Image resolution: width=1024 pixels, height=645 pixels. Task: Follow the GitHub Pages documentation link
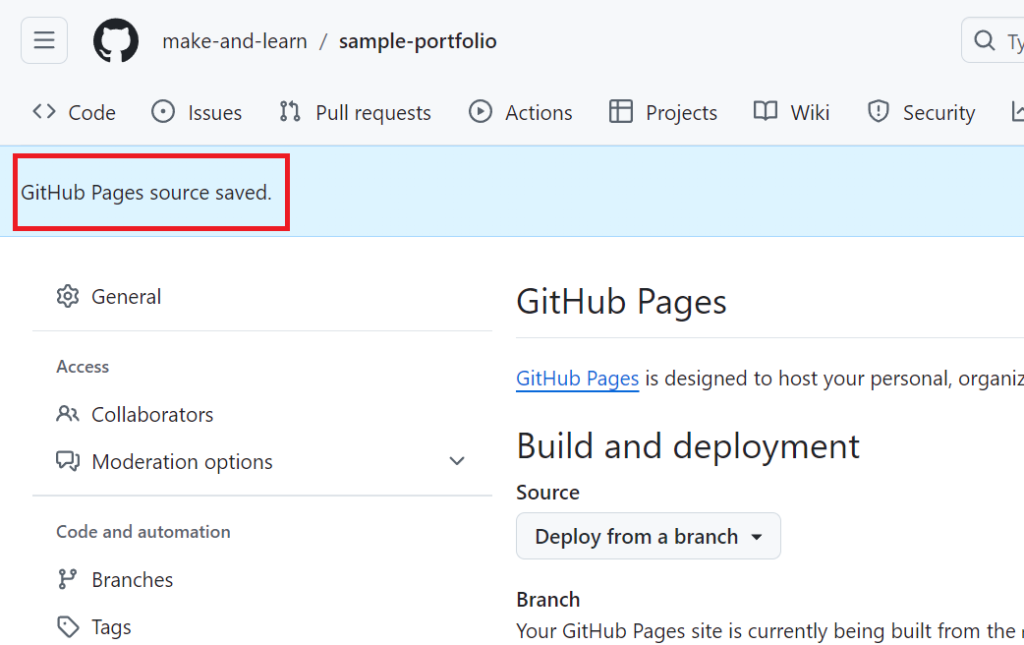point(577,379)
